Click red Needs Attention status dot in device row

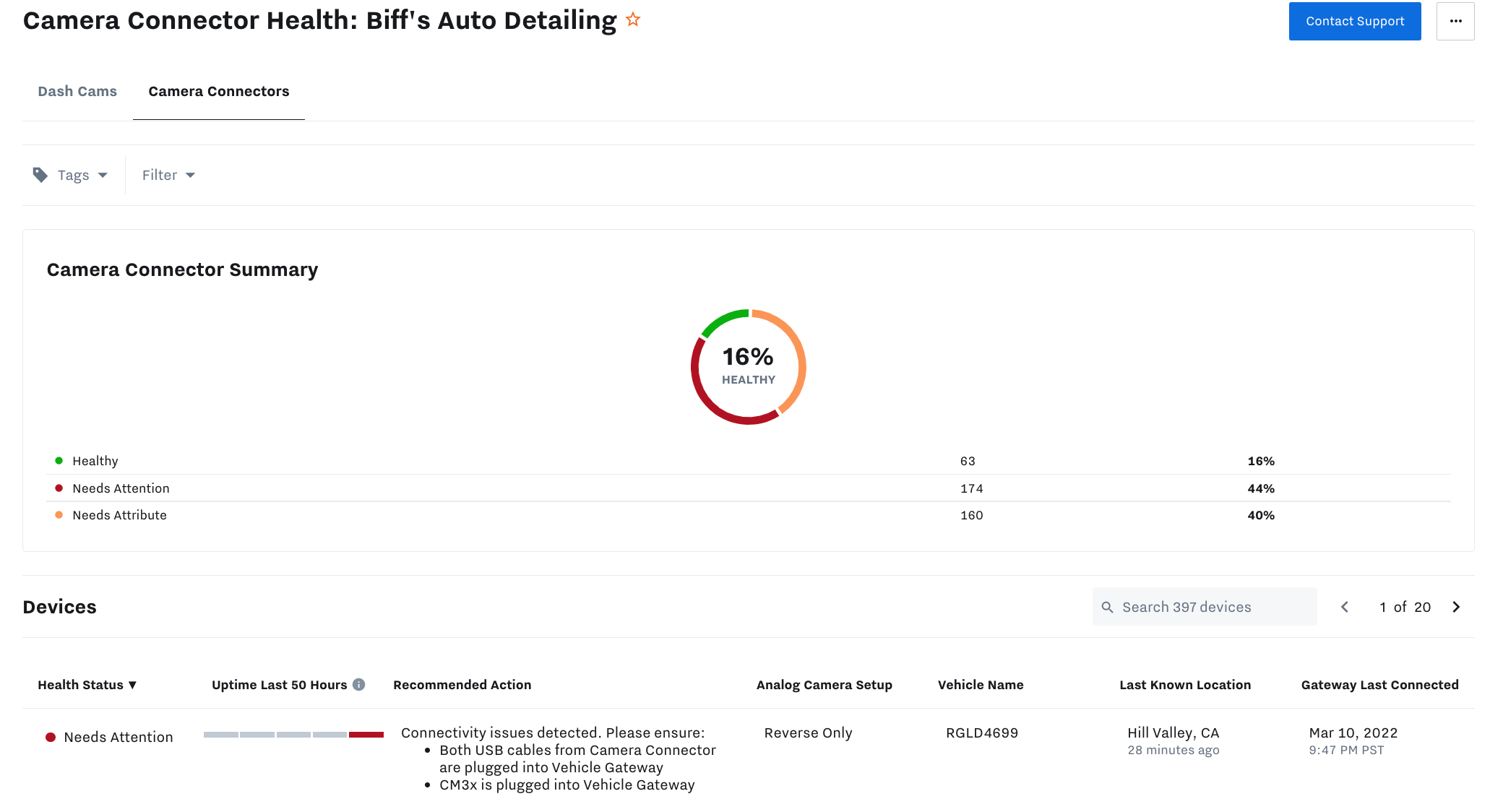[51, 738]
